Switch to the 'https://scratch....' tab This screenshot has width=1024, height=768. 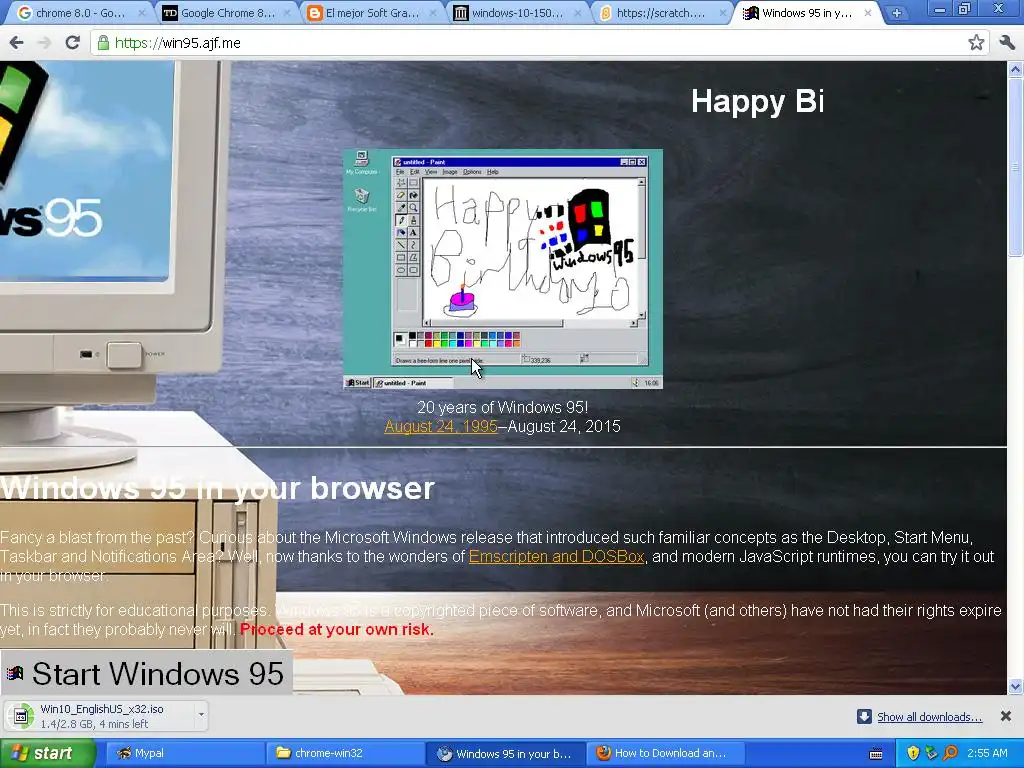(x=661, y=13)
